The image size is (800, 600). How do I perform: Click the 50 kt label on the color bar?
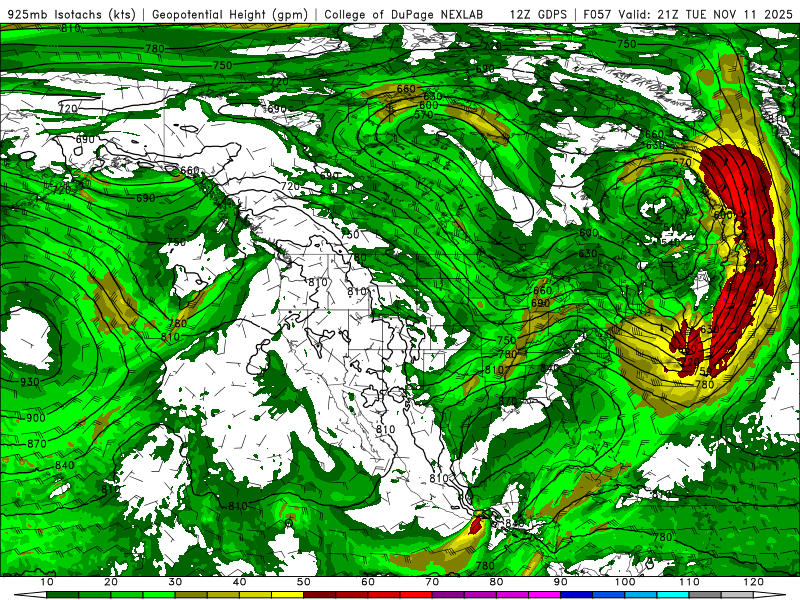point(304,582)
